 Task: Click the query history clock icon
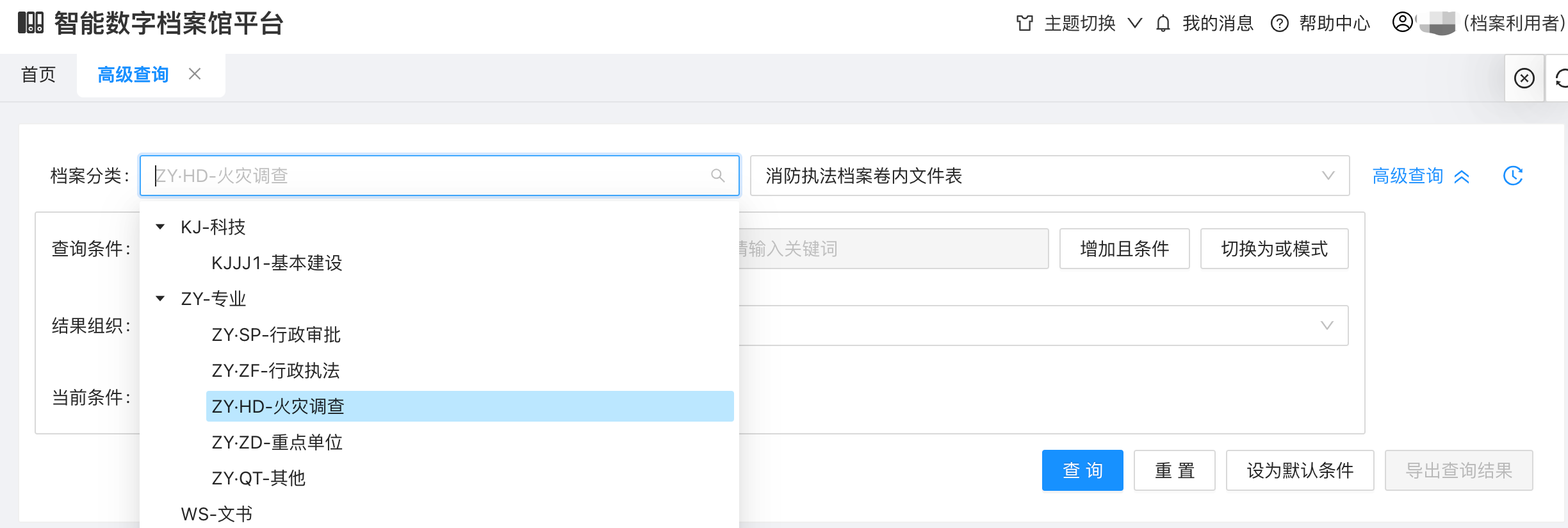(1512, 176)
